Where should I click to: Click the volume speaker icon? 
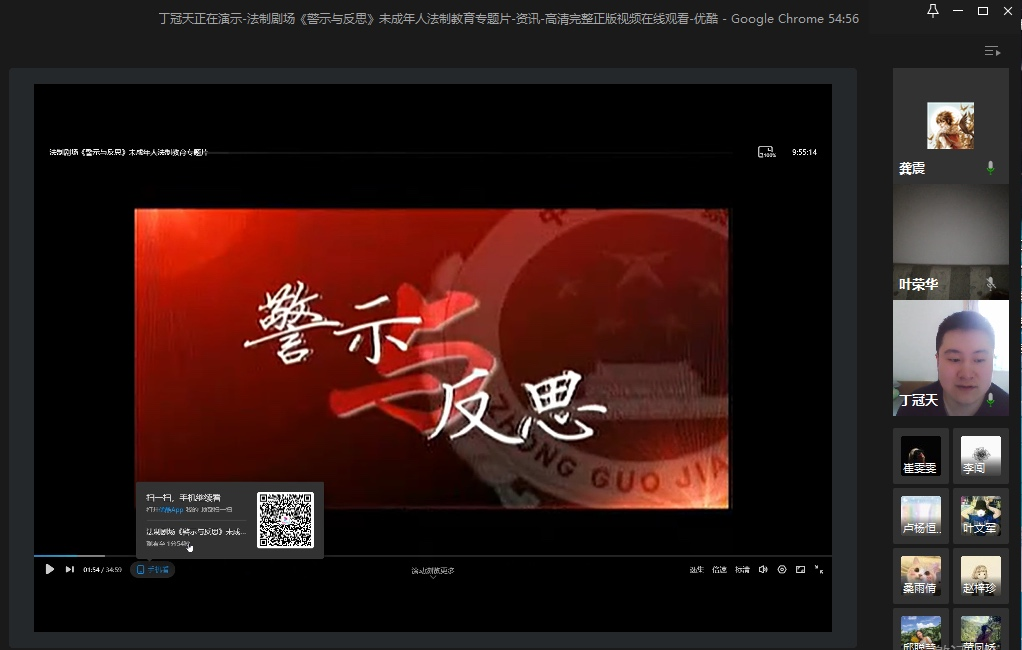click(763, 569)
